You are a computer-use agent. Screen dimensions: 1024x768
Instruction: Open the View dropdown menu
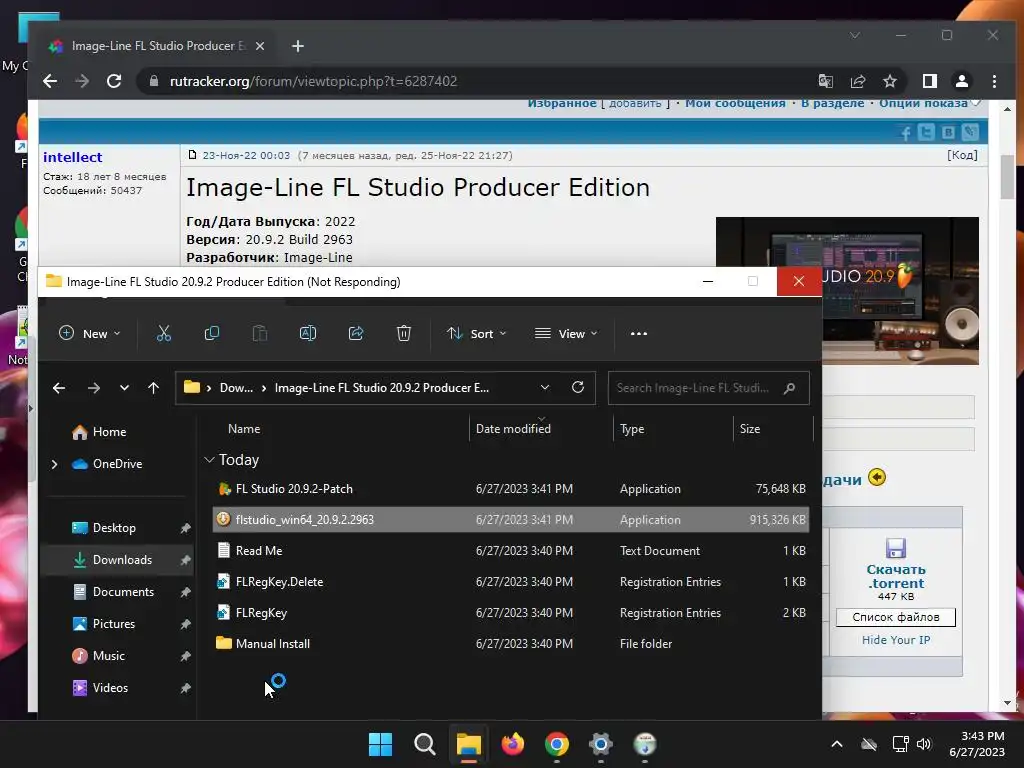tap(566, 334)
